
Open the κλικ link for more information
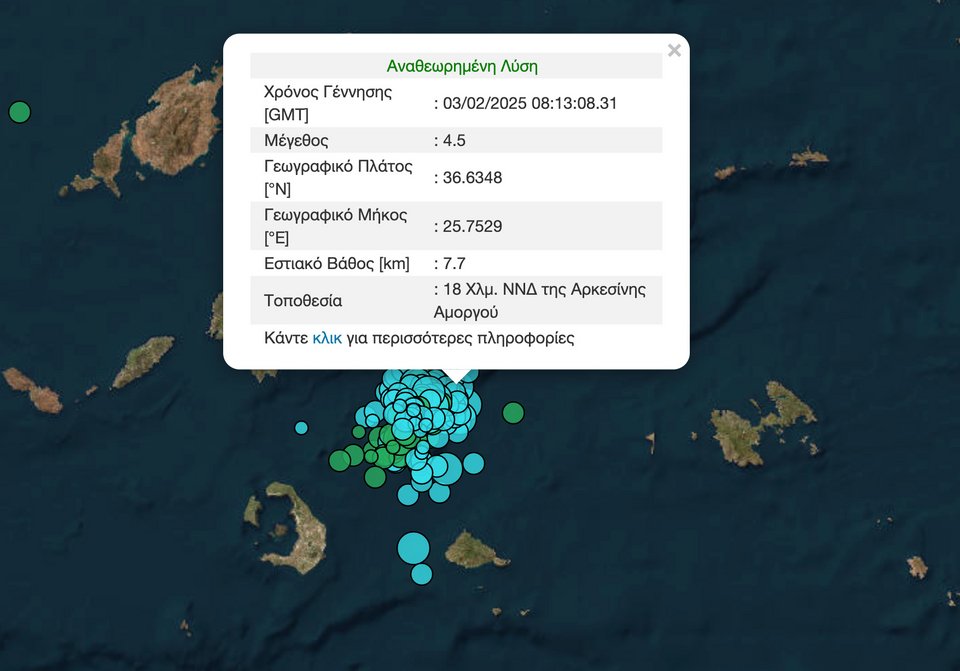click(x=327, y=338)
